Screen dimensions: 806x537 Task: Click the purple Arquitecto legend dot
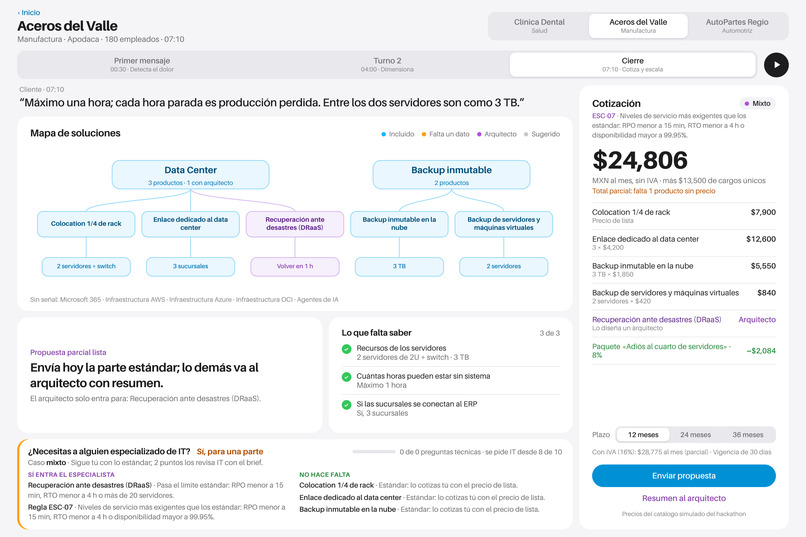pos(479,134)
